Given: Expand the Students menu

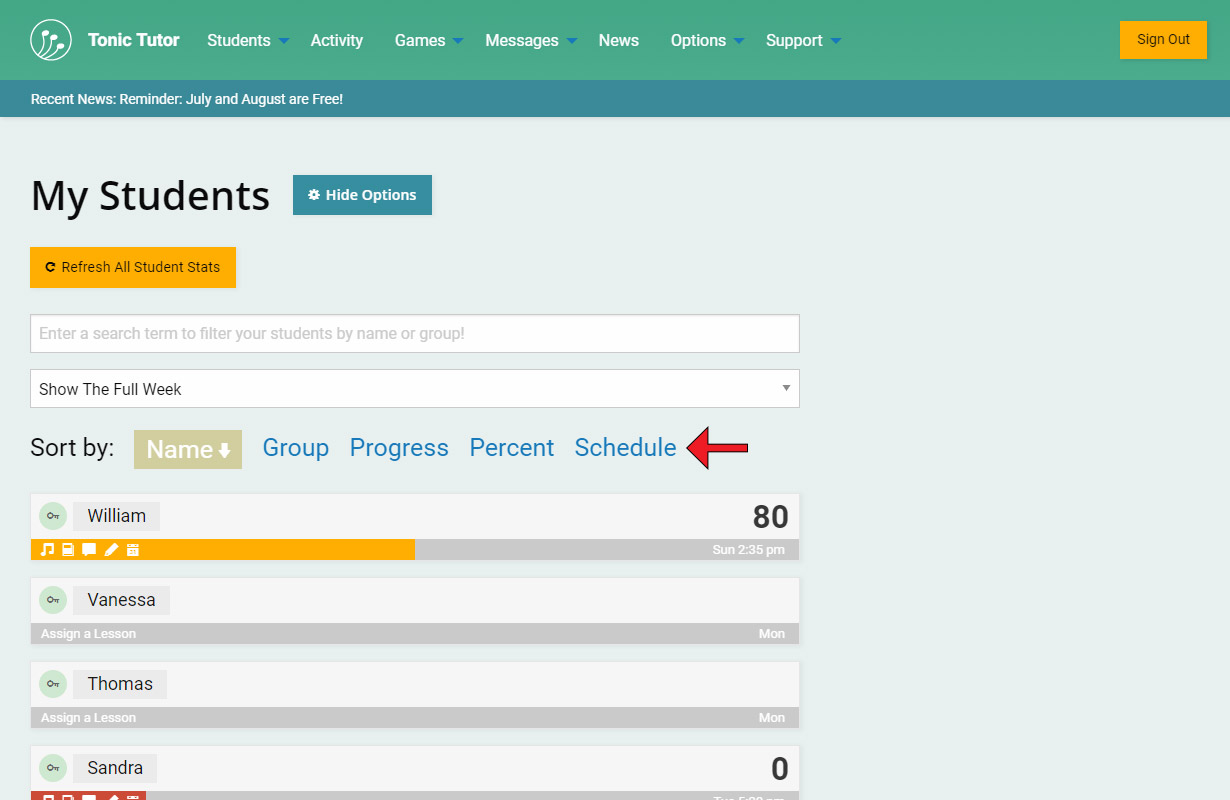Looking at the screenshot, I should point(248,40).
